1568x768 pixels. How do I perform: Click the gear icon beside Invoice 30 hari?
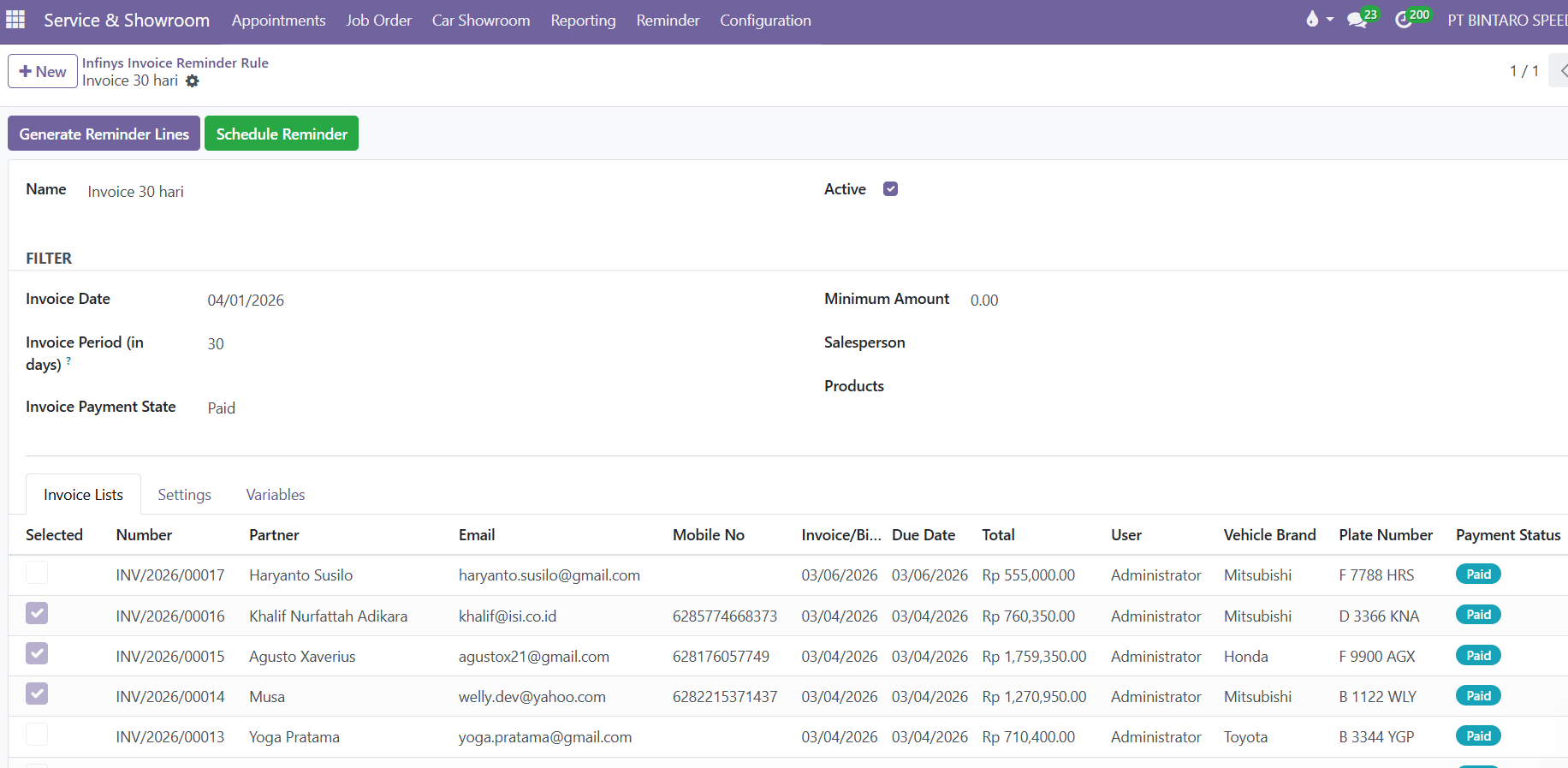193,81
